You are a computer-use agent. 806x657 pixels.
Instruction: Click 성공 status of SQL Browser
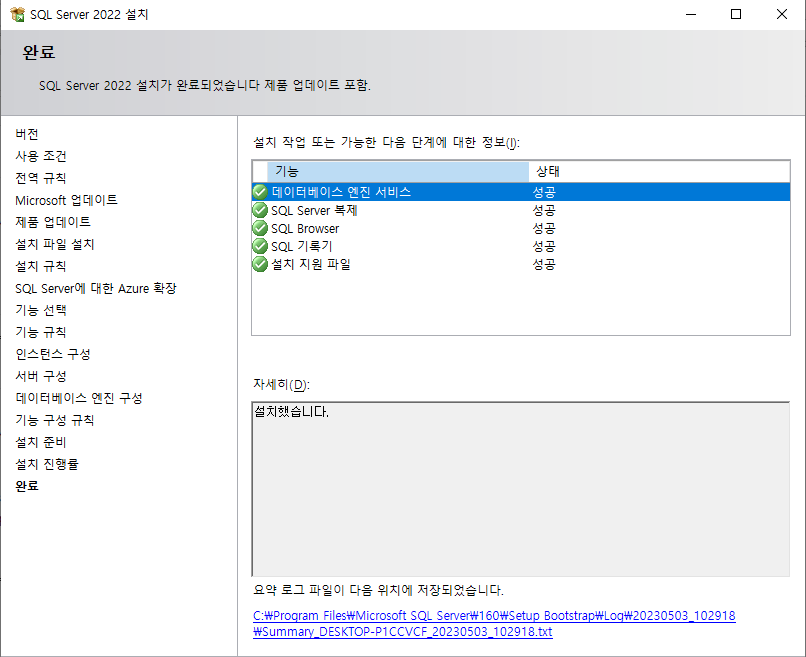(x=544, y=228)
